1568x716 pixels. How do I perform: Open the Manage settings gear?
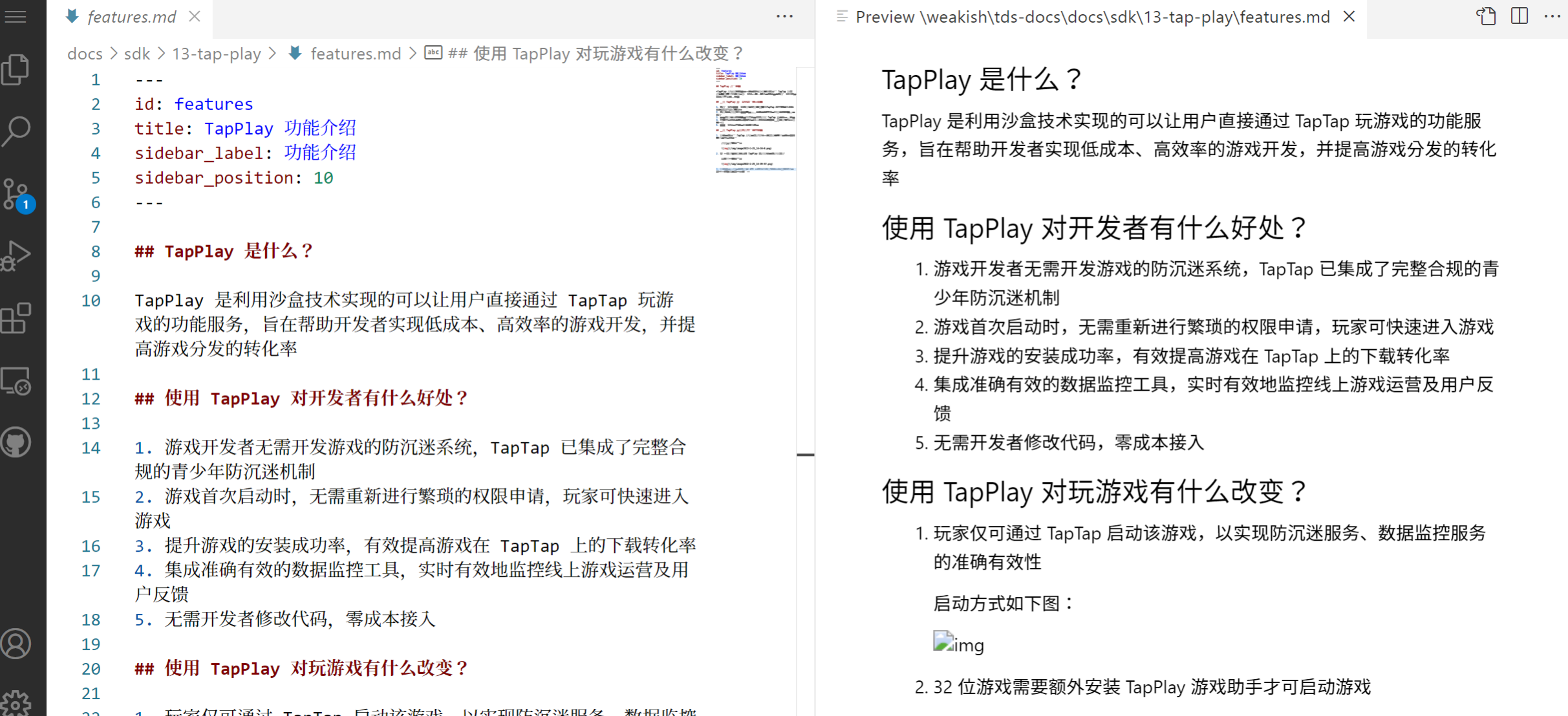coord(16,702)
